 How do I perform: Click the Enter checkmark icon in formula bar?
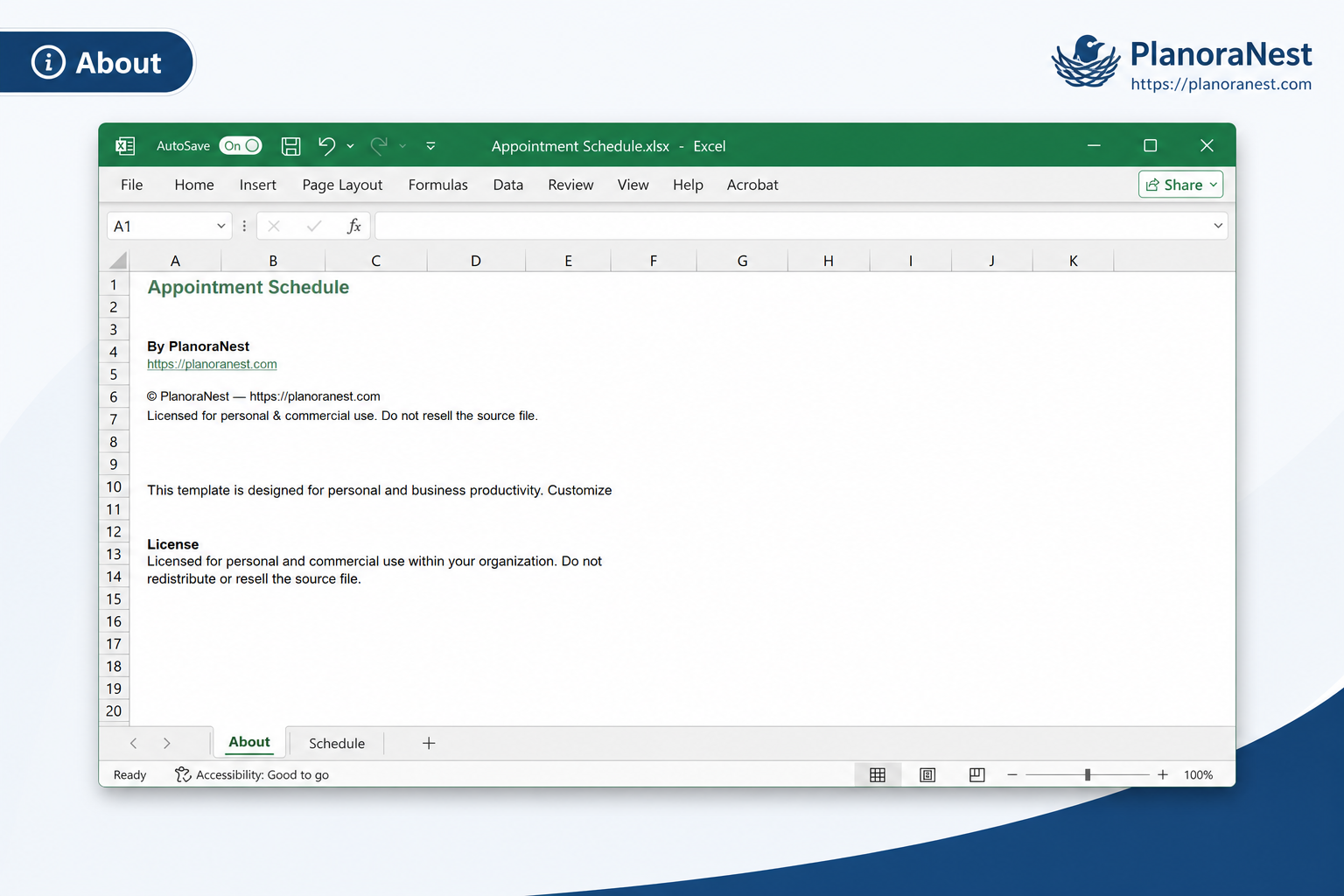[314, 226]
